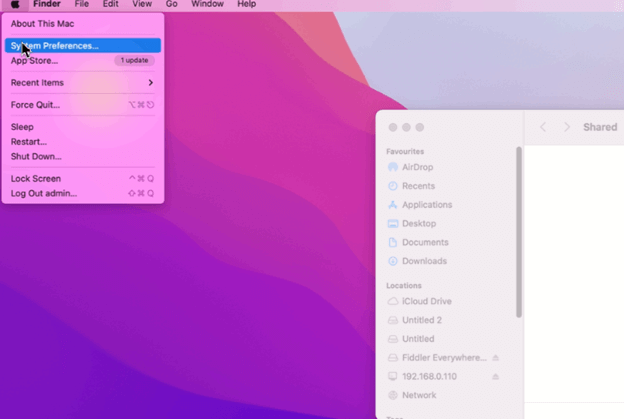Select Documents in Finder sidebar

tap(425, 242)
